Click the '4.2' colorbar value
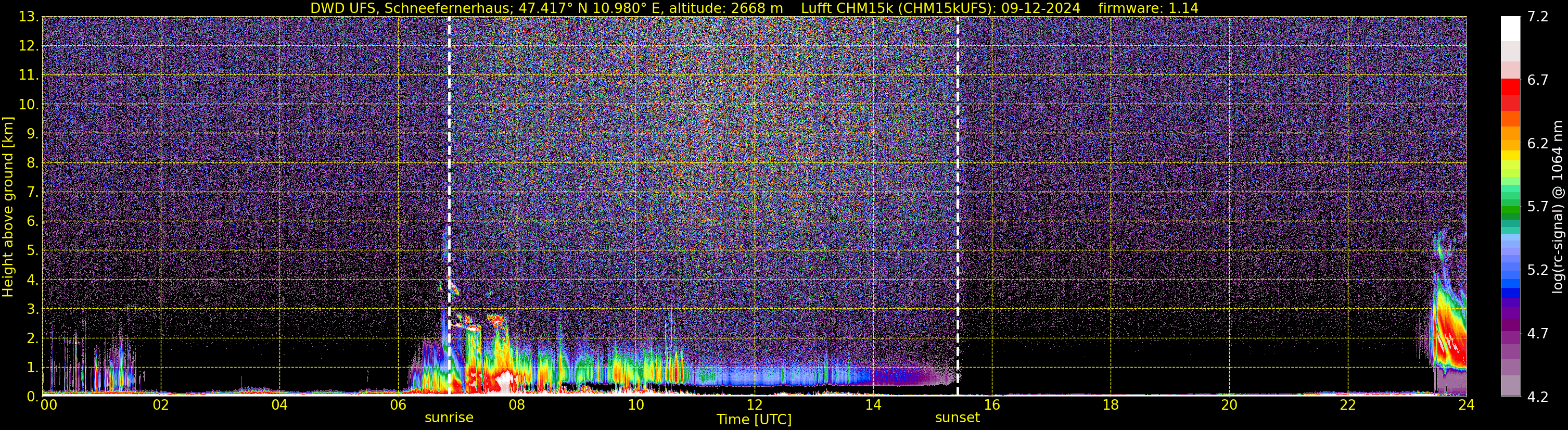1568x430 pixels. tap(1538, 397)
